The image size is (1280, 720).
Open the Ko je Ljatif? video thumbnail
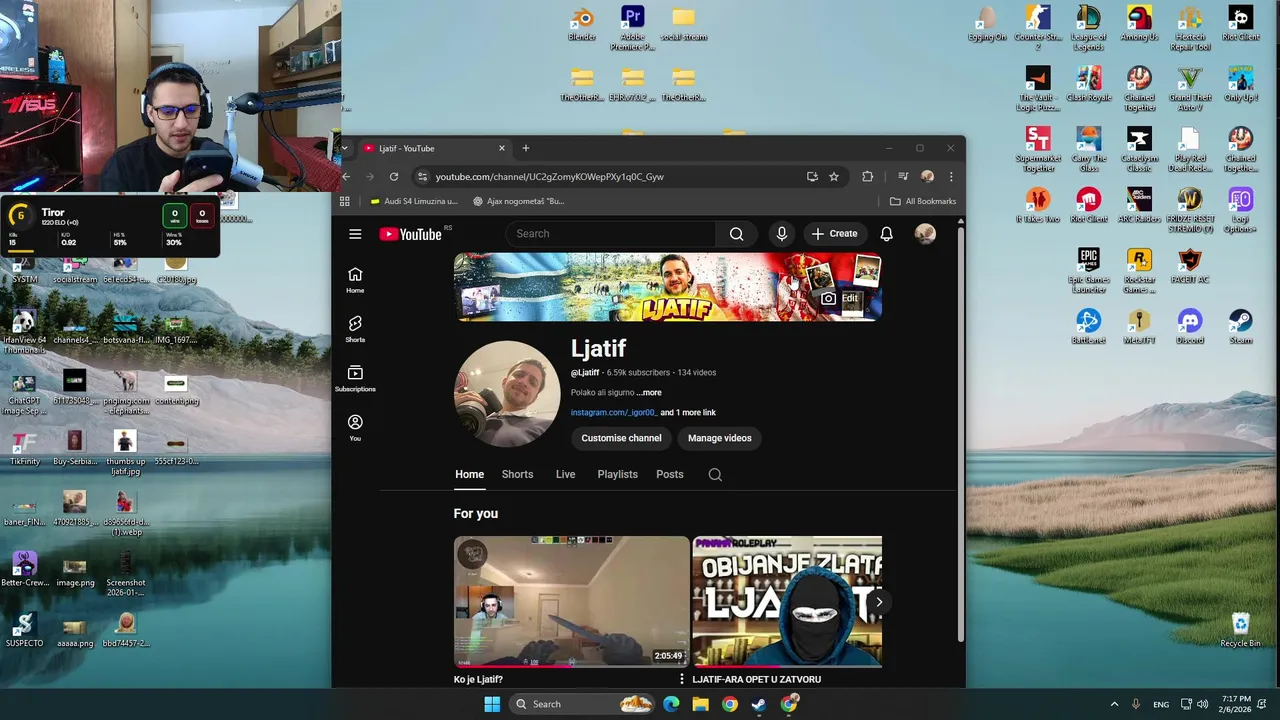(572, 601)
